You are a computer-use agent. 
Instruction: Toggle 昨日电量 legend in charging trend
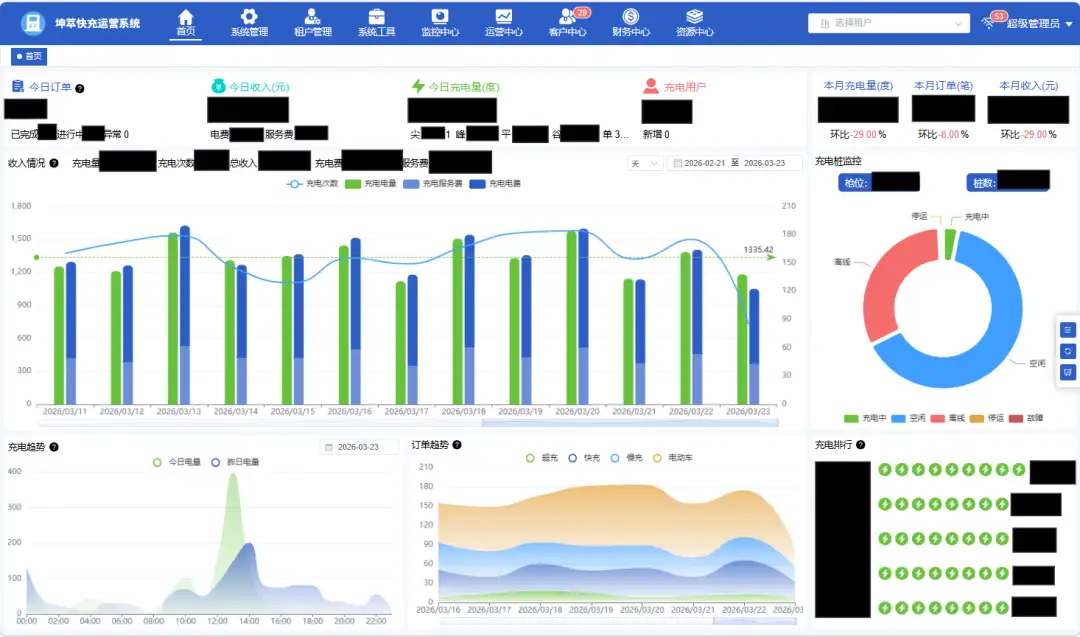point(235,462)
